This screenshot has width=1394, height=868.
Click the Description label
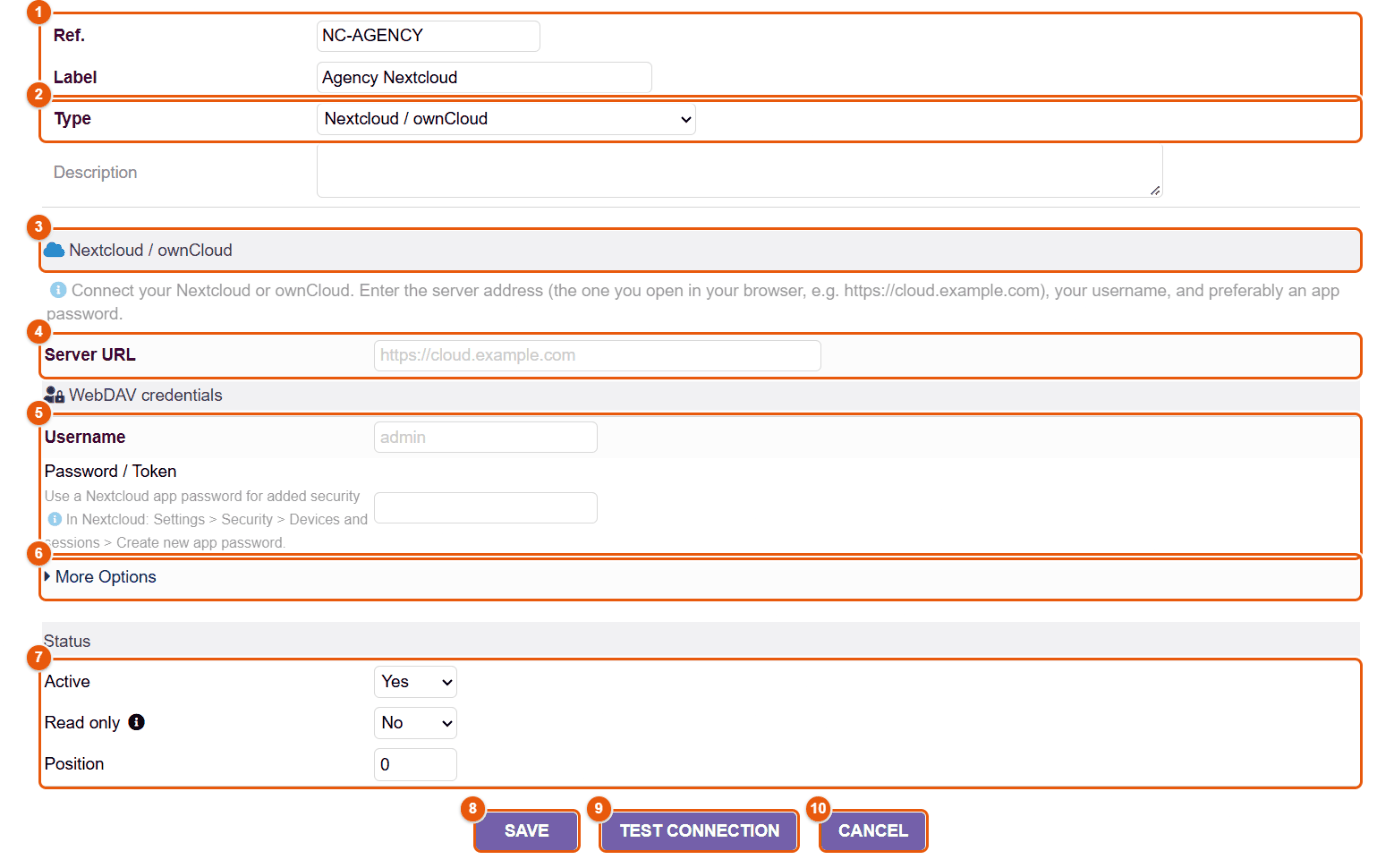(95, 172)
